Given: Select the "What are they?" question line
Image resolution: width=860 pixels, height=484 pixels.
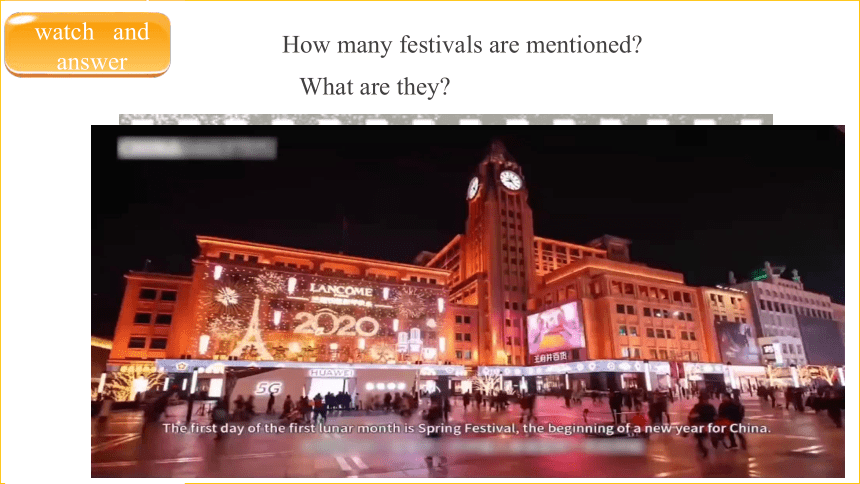Looking at the screenshot, I should [375, 87].
